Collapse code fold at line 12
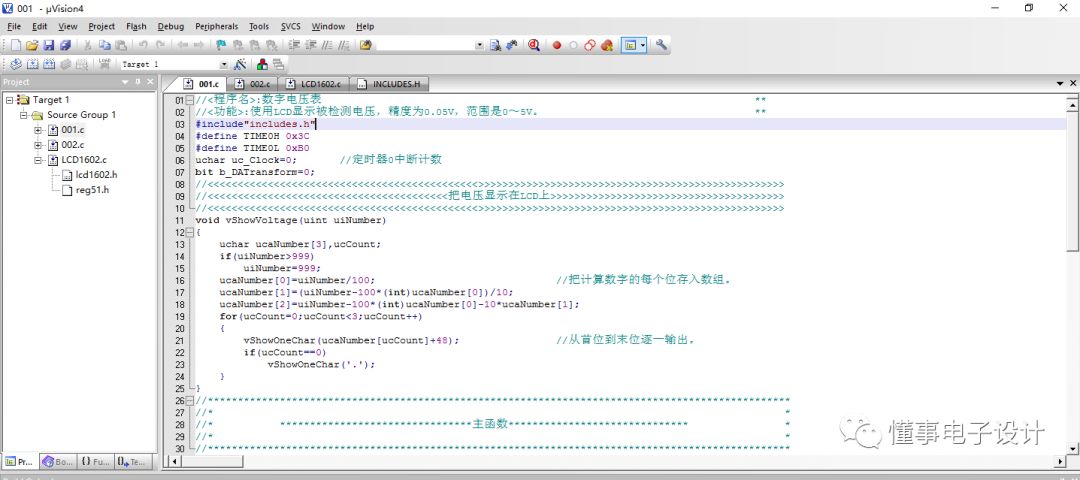 190,233
